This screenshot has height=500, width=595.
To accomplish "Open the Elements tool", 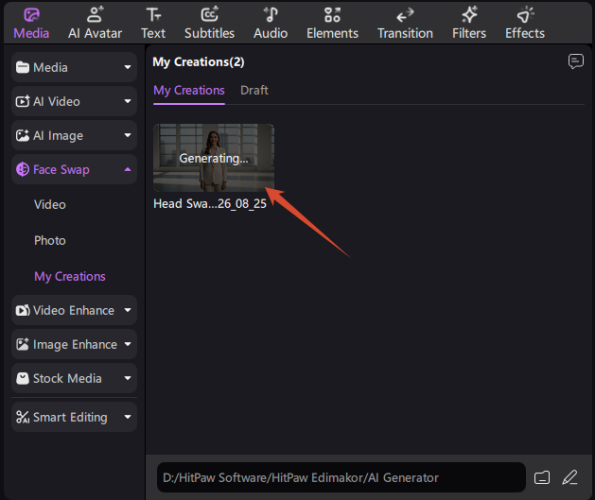I will pyautogui.click(x=332, y=24).
